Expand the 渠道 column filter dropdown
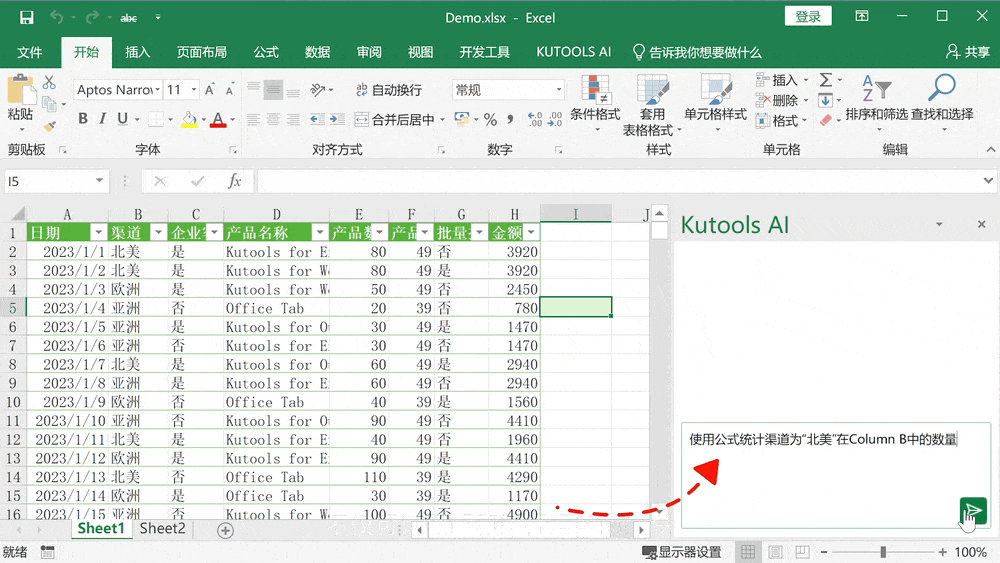 (158, 232)
